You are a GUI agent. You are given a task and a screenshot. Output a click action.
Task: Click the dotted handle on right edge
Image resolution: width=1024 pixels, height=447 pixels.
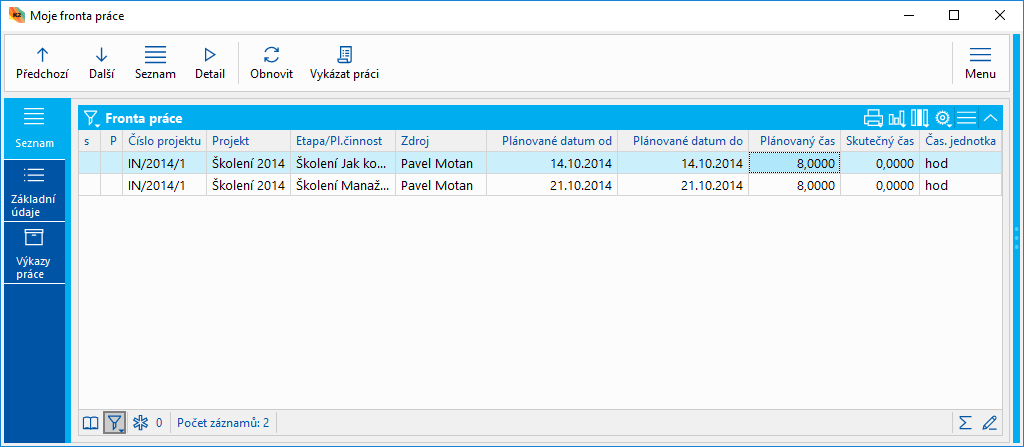point(1016,238)
